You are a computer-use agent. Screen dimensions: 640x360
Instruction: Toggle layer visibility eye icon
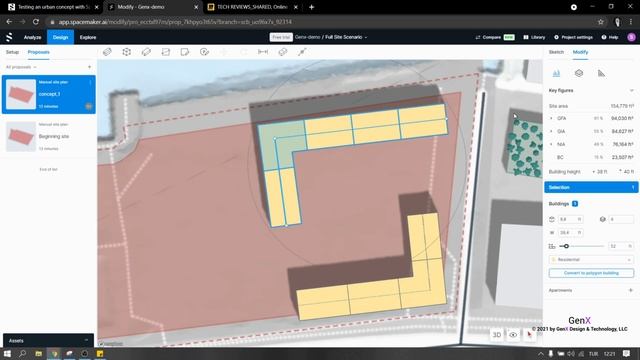(513, 335)
